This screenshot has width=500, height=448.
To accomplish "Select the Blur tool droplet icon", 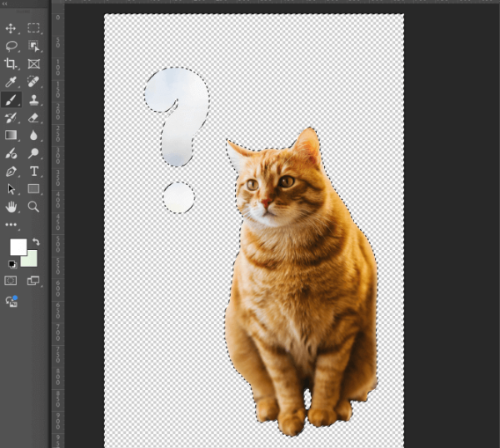I will tap(33, 135).
